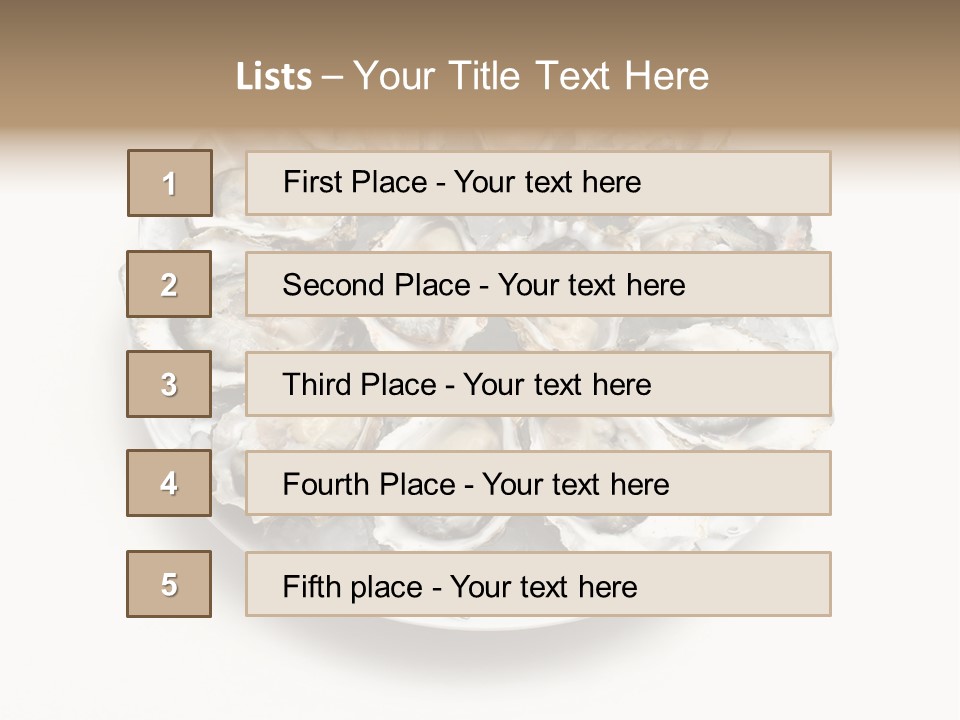Select the number 4 box
960x720 pixels.
point(169,483)
